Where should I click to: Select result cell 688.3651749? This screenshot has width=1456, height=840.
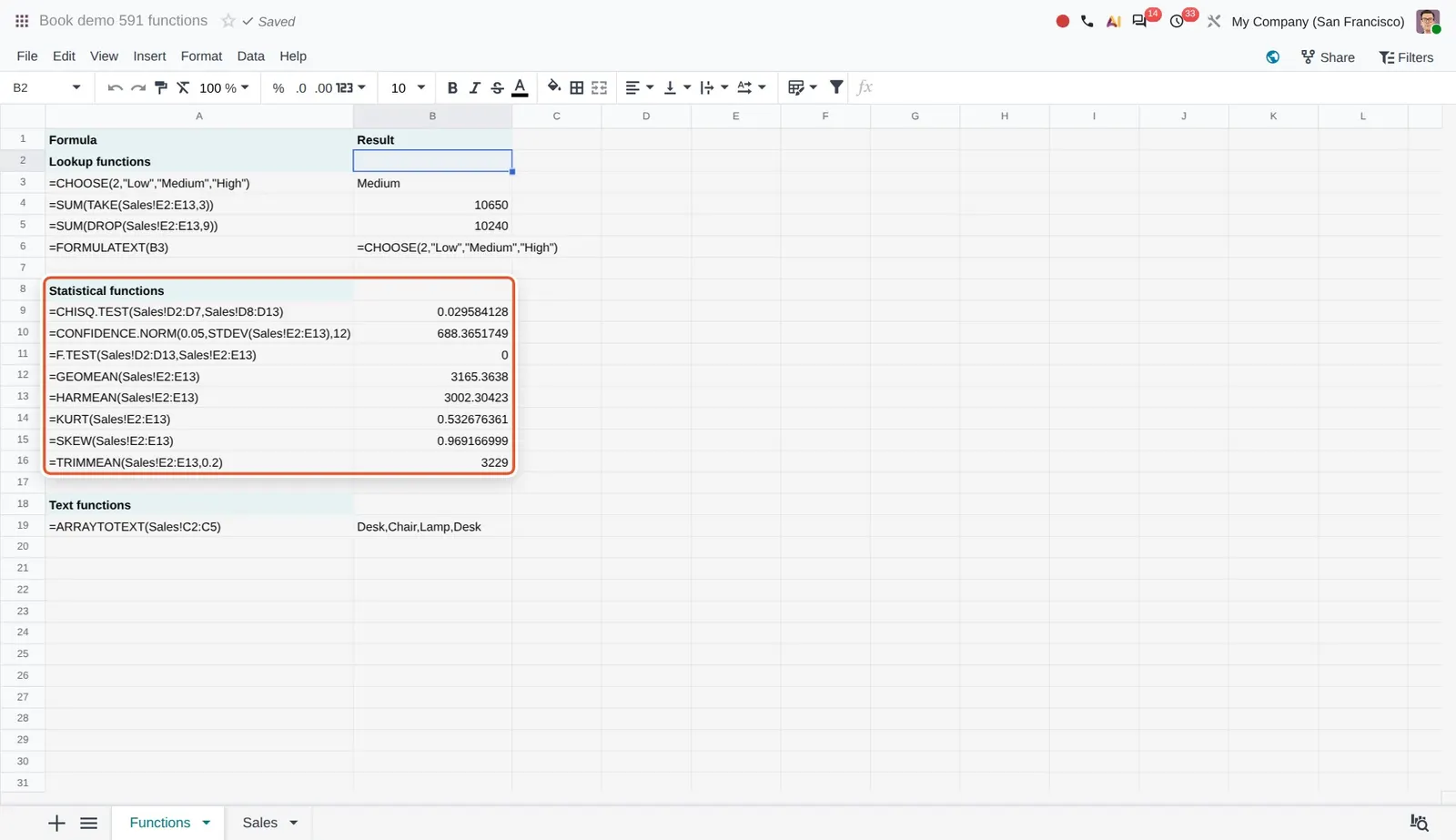click(x=432, y=333)
